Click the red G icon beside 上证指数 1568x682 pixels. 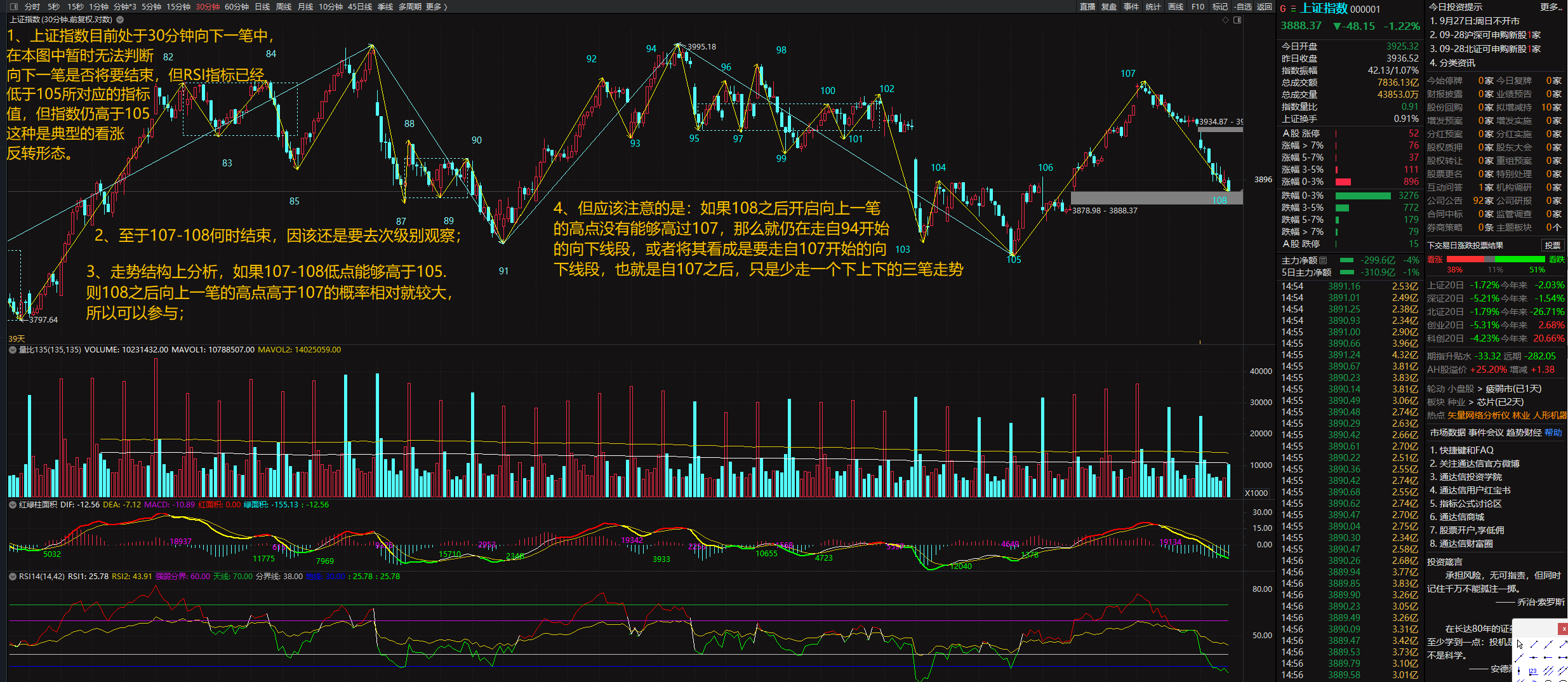pyautogui.click(x=1283, y=9)
